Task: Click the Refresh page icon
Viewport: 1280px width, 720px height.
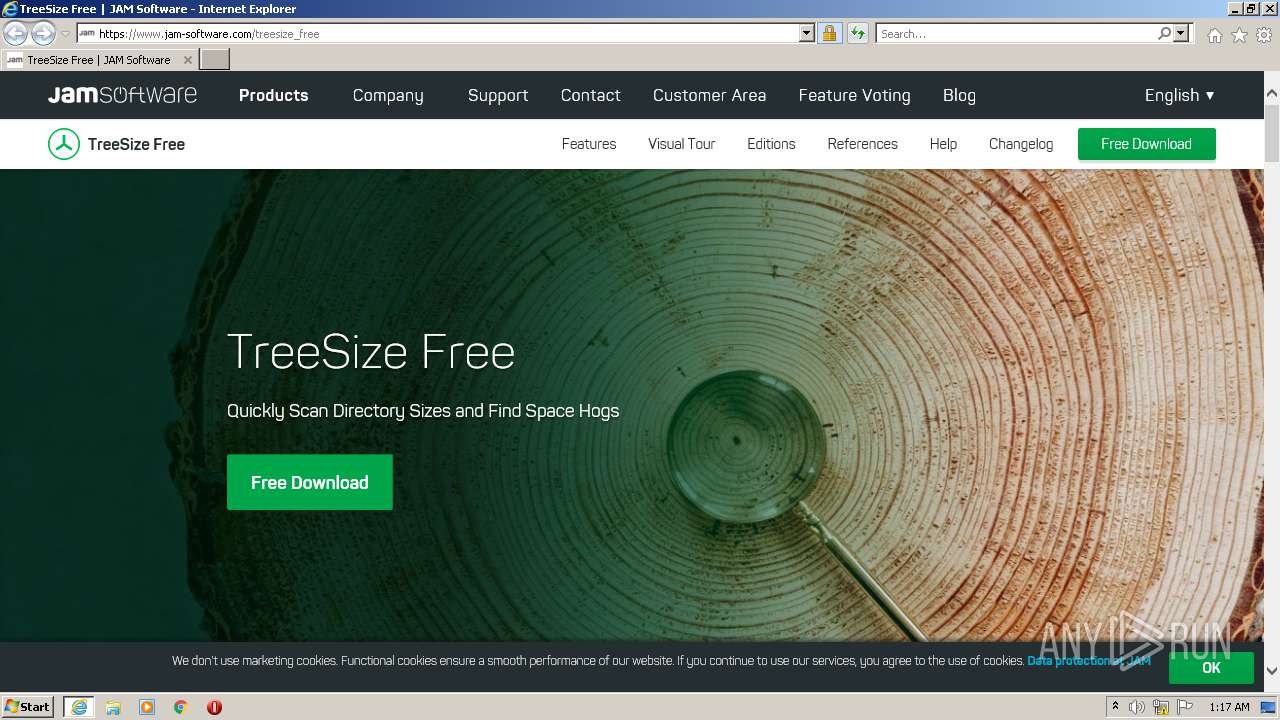Action: 857,34
